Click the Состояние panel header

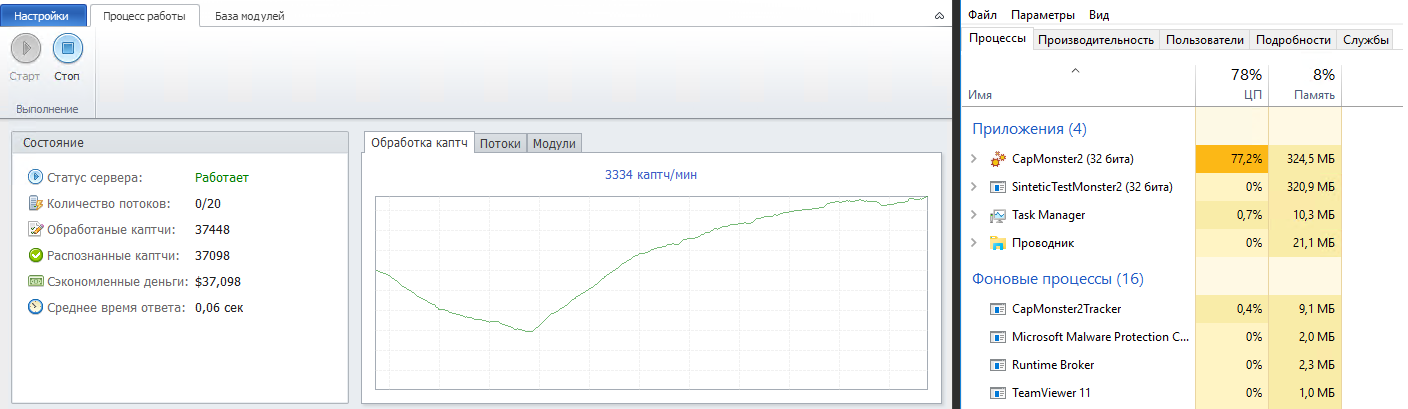(180, 143)
